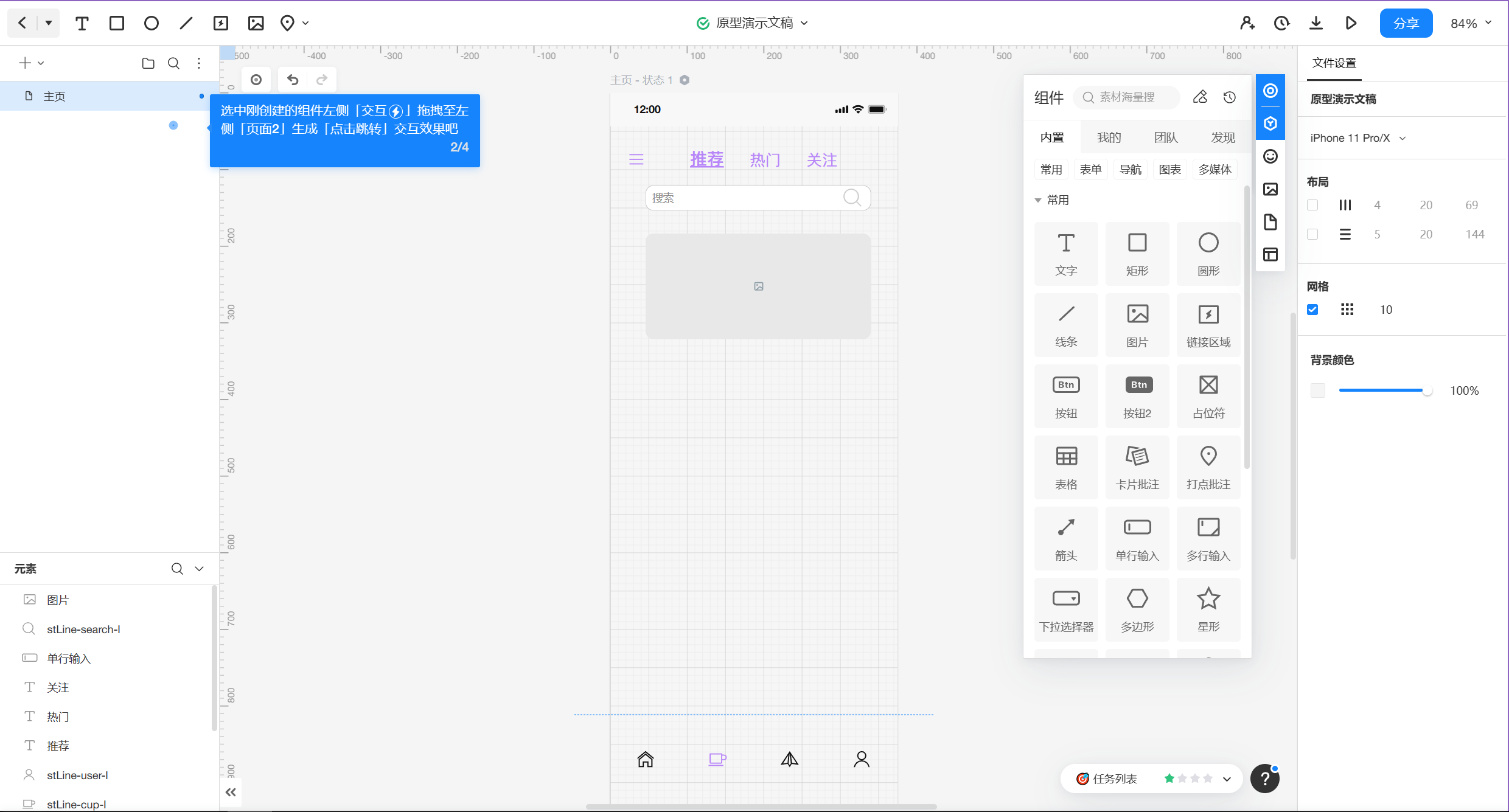Disable the 网格 grid checkbox
The image size is (1509, 812).
(x=1312, y=310)
